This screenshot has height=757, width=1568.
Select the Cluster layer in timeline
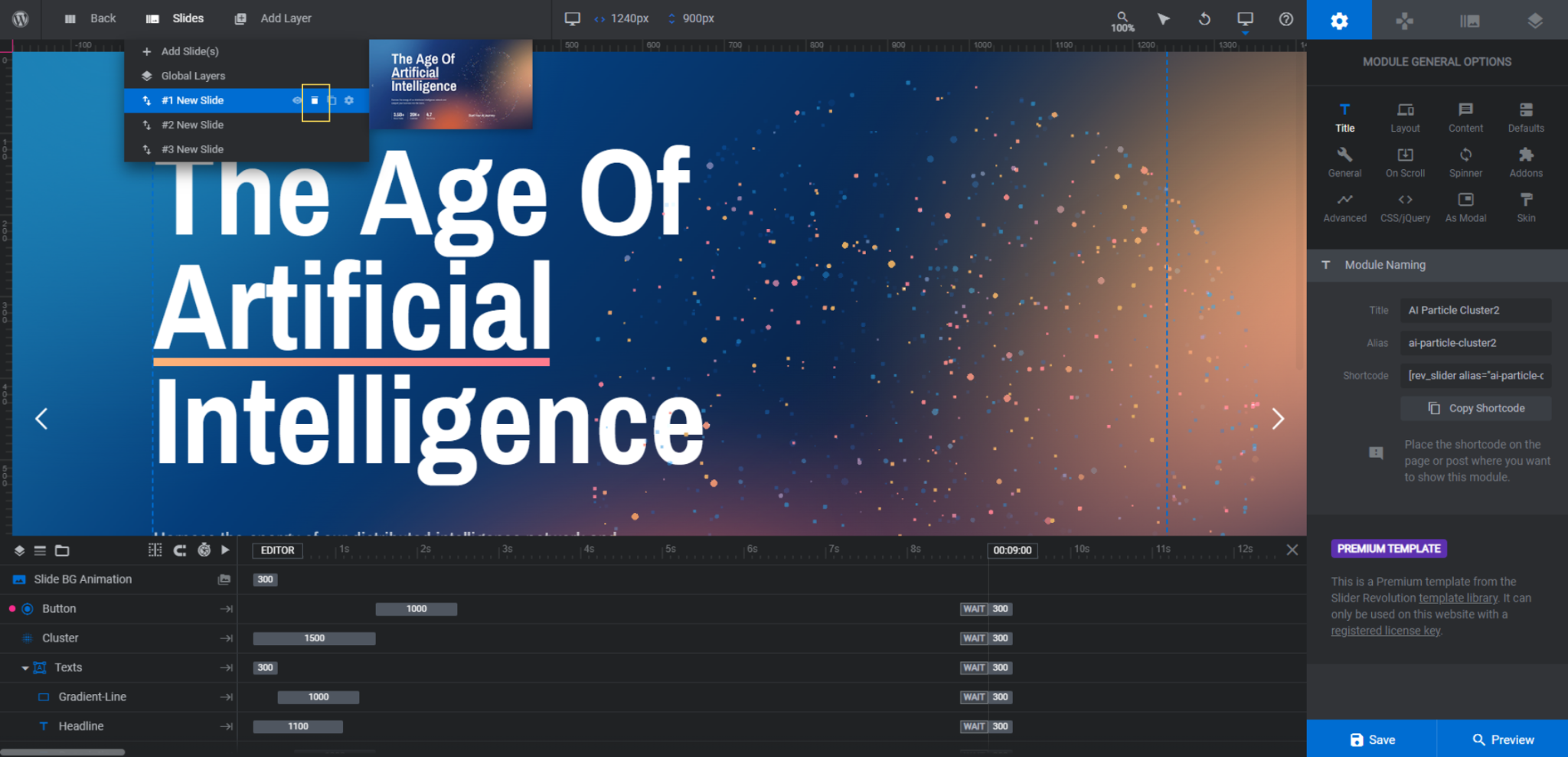tap(60, 638)
